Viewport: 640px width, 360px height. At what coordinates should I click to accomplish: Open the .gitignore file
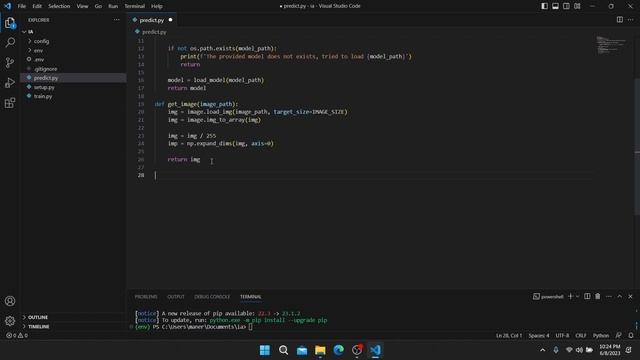[x=45, y=69]
